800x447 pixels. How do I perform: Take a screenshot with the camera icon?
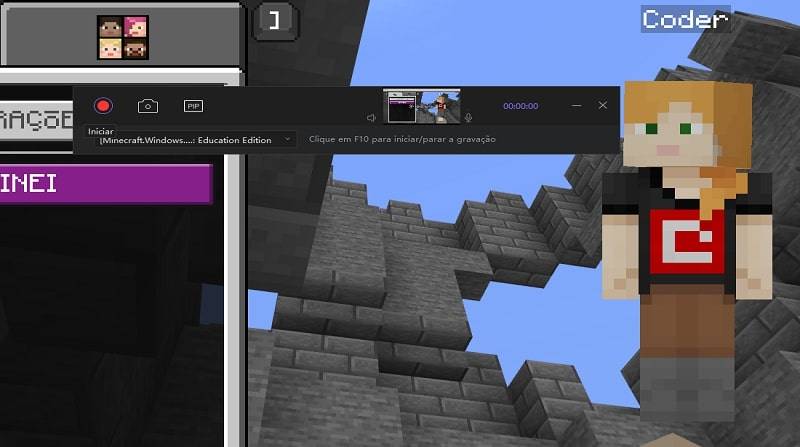coord(147,106)
